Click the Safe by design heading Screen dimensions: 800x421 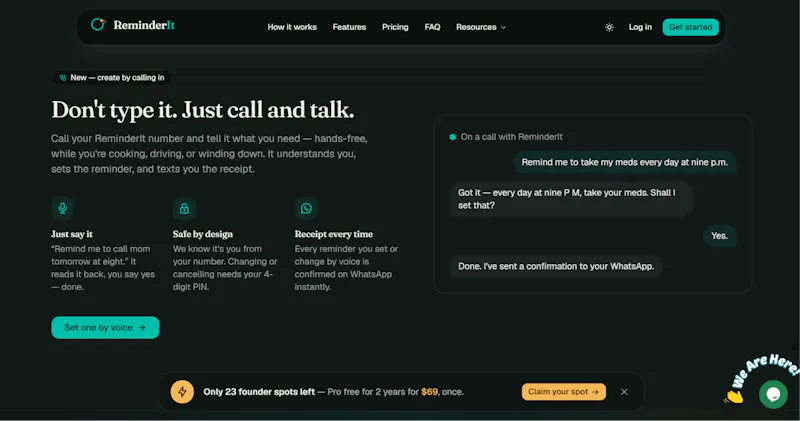coord(203,234)
